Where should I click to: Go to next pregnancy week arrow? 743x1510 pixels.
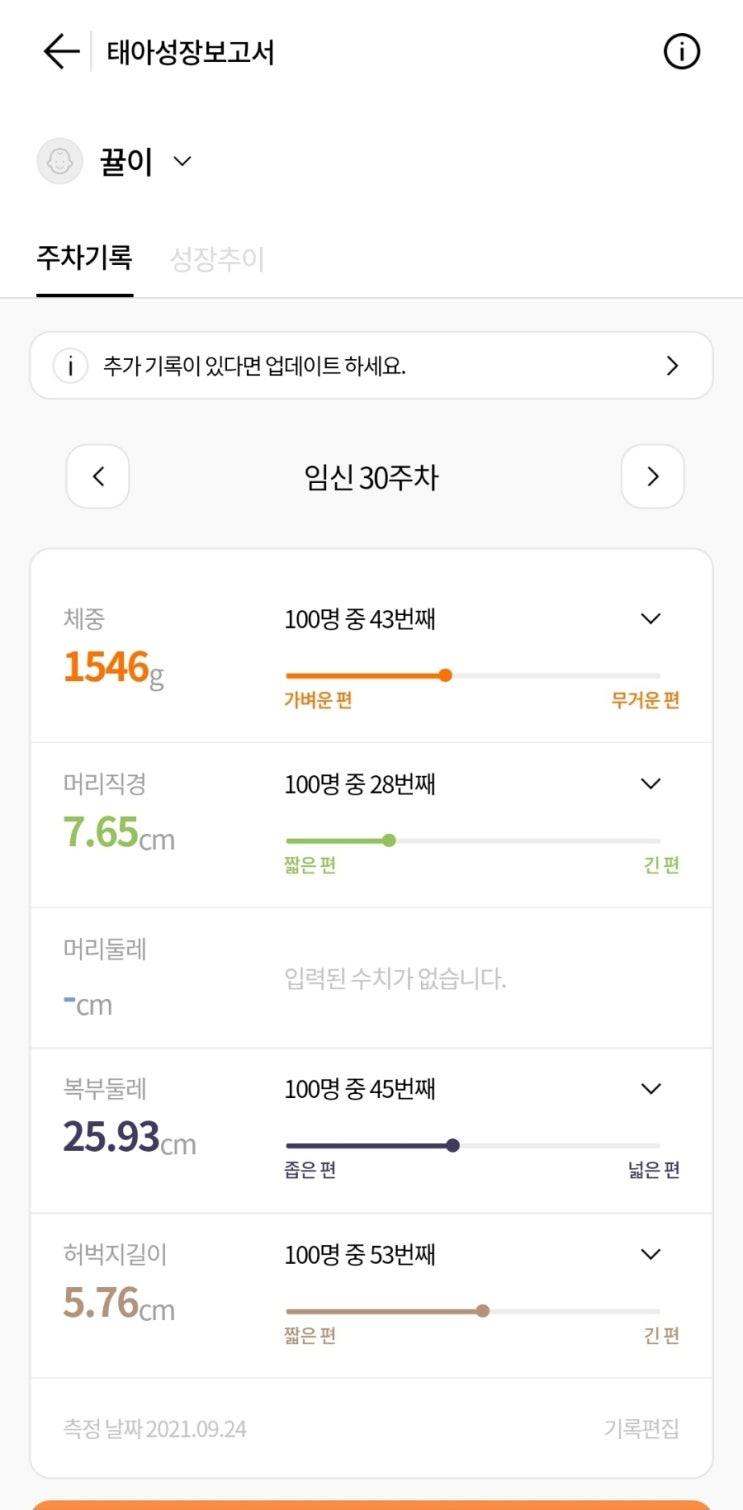click(653, 477)
